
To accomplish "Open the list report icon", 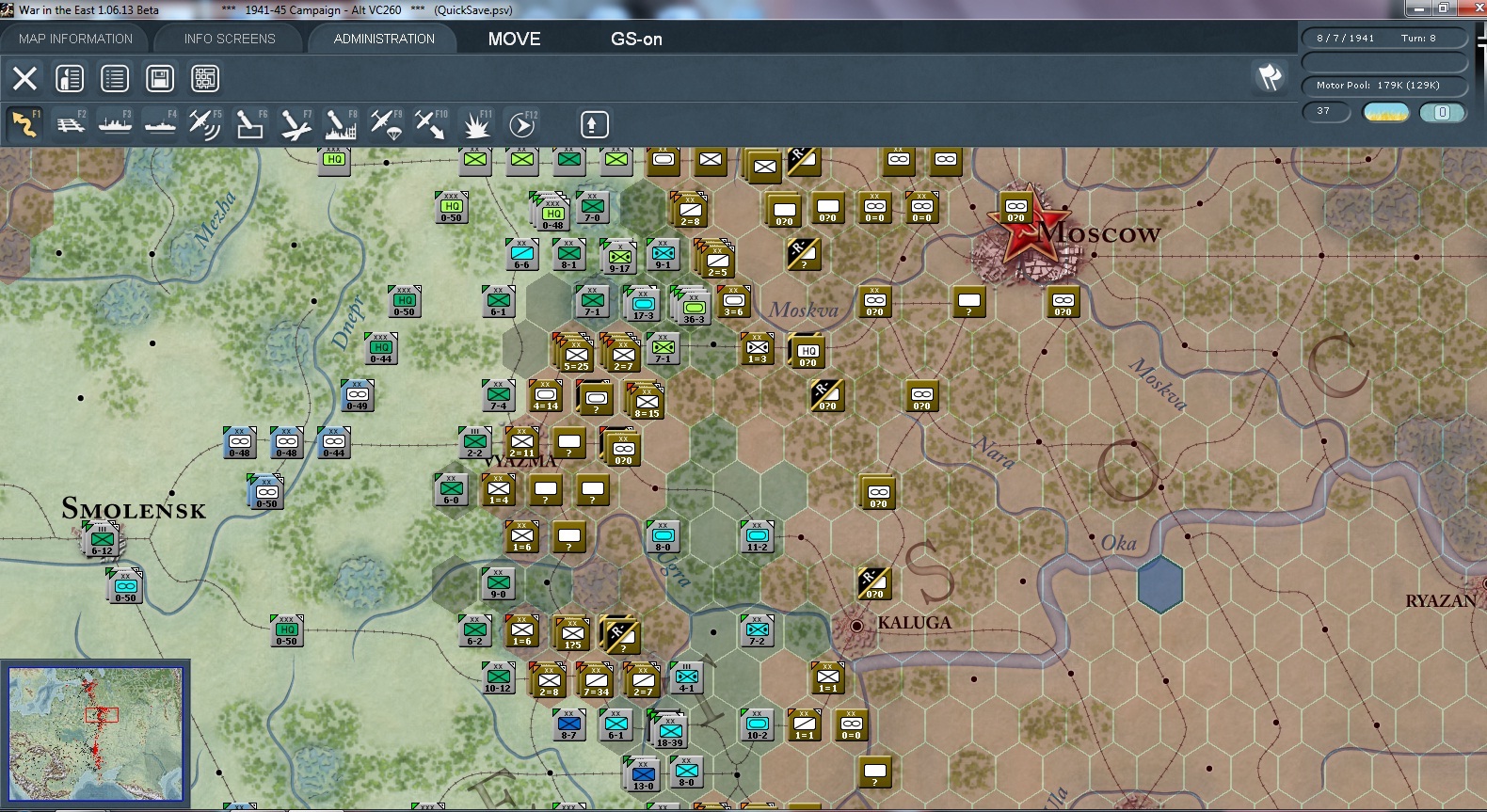I will [x=115, y=78].
